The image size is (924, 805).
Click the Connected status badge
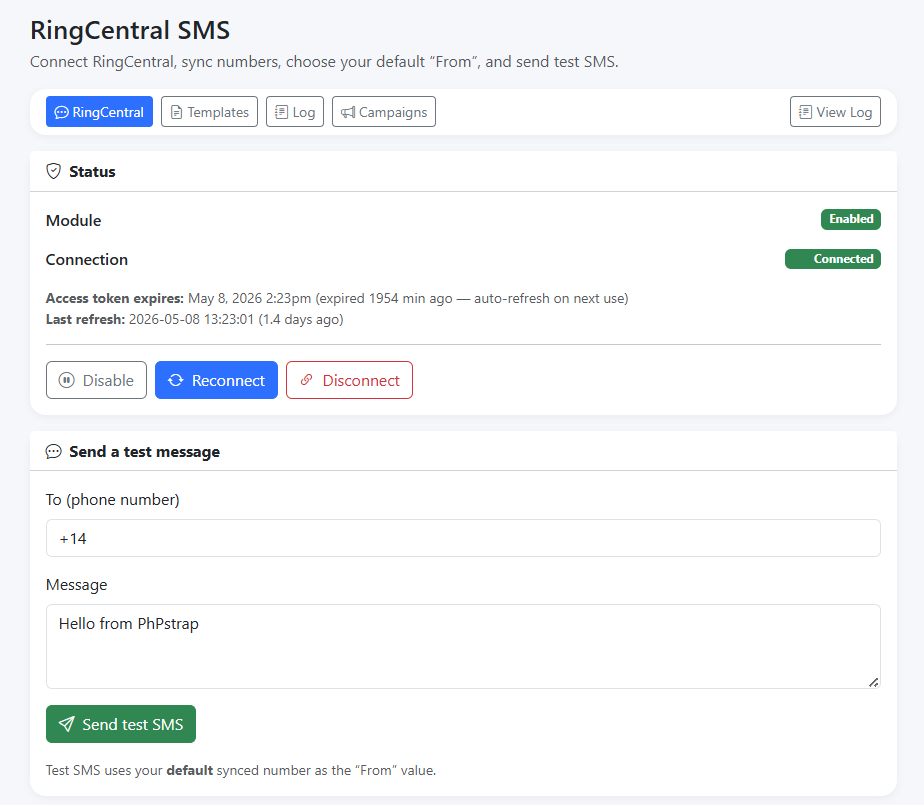[833, 259]
